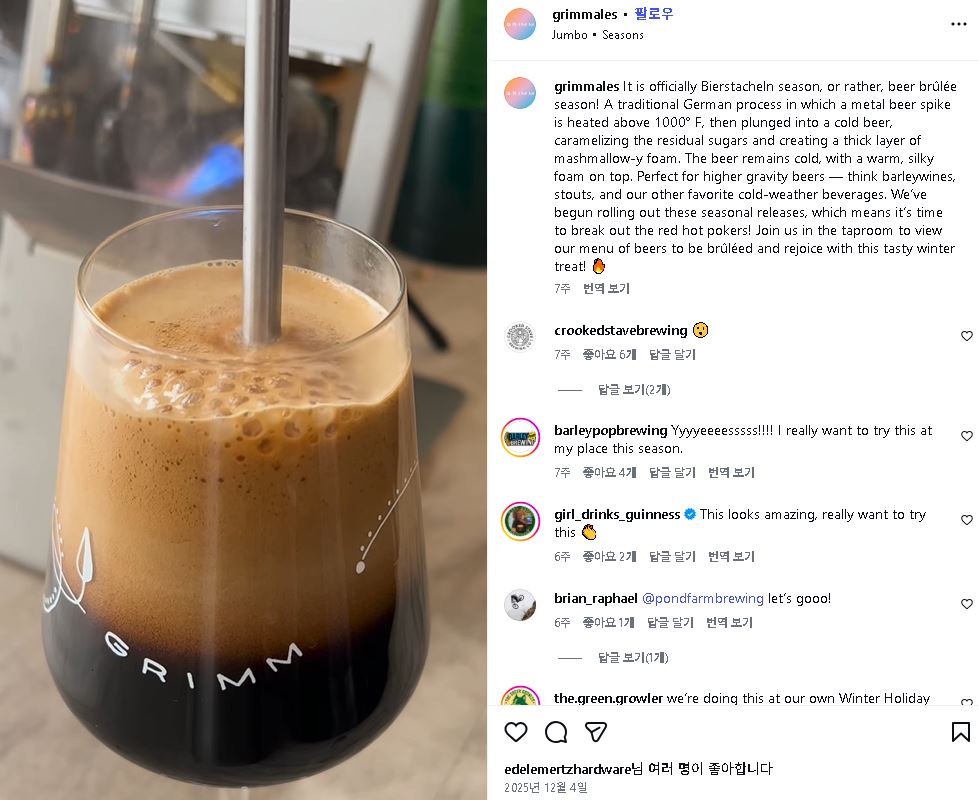
Task: Like crookedstavebrewing's comment
Action: (967, 336)
